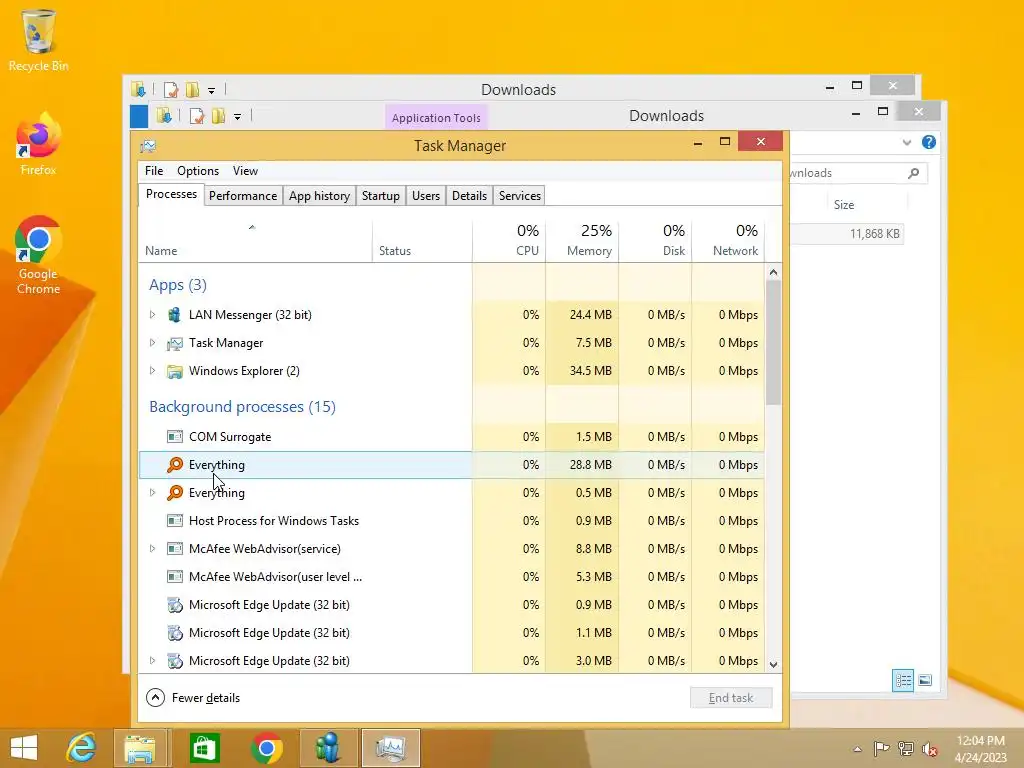Click the process list scrollbar up arrow
This screenshot has height=768, width=1024.
click(773, 272)
